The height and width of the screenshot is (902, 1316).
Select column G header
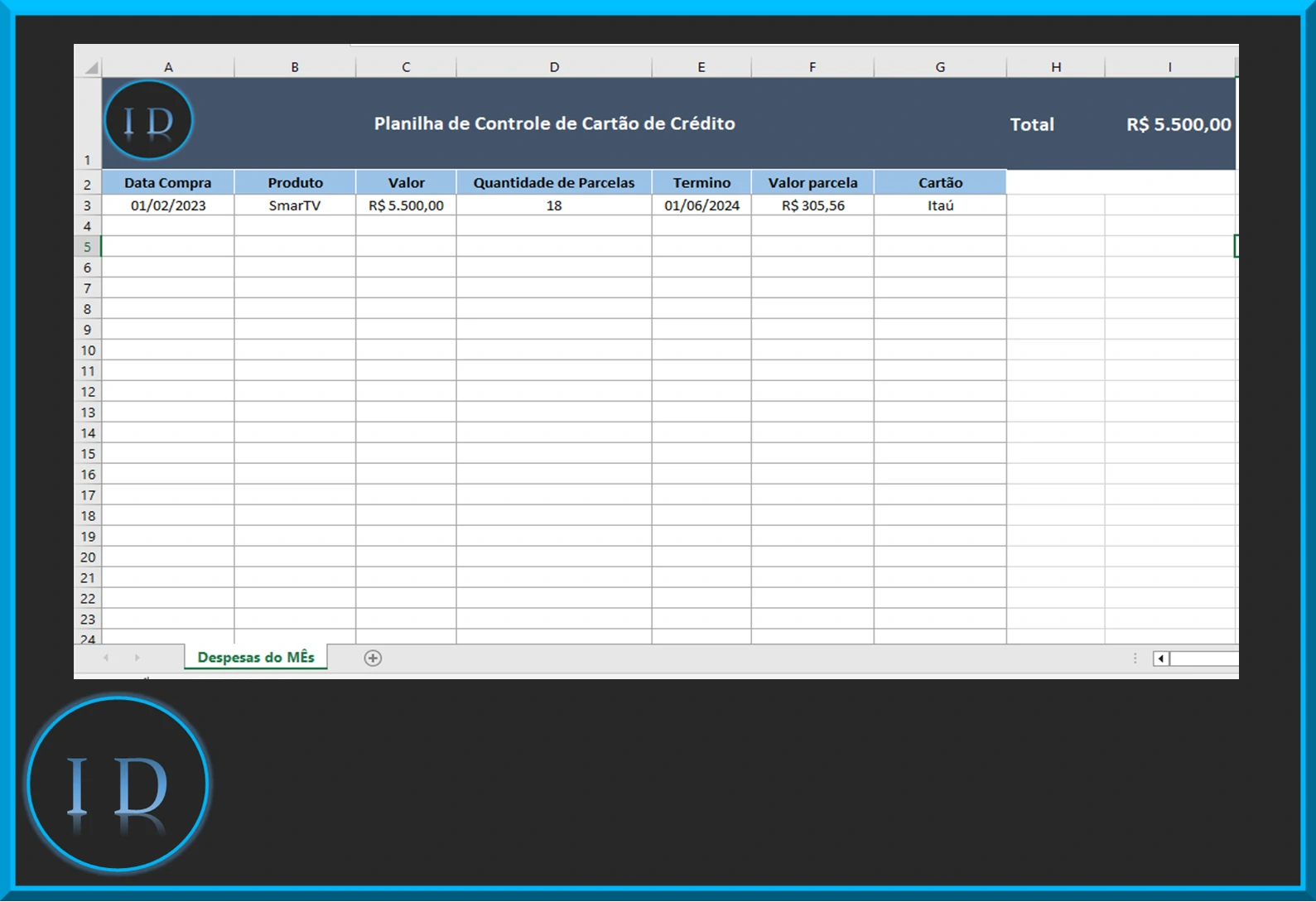(940, 67)
